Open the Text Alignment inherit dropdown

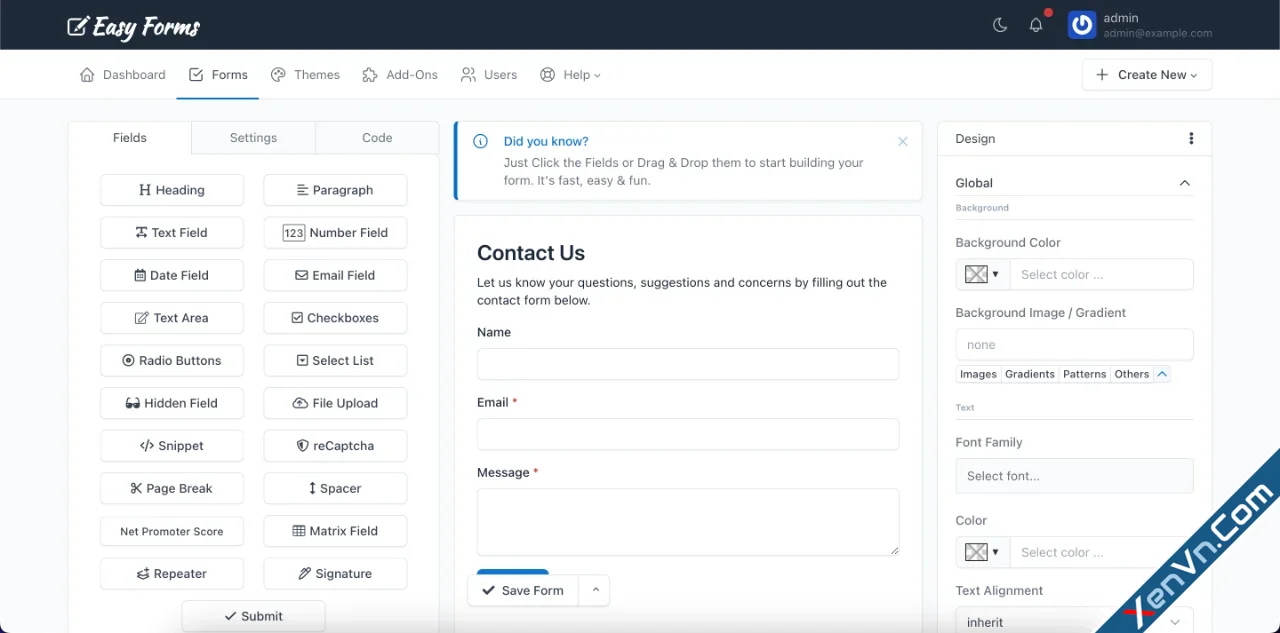pos(1074,622)
